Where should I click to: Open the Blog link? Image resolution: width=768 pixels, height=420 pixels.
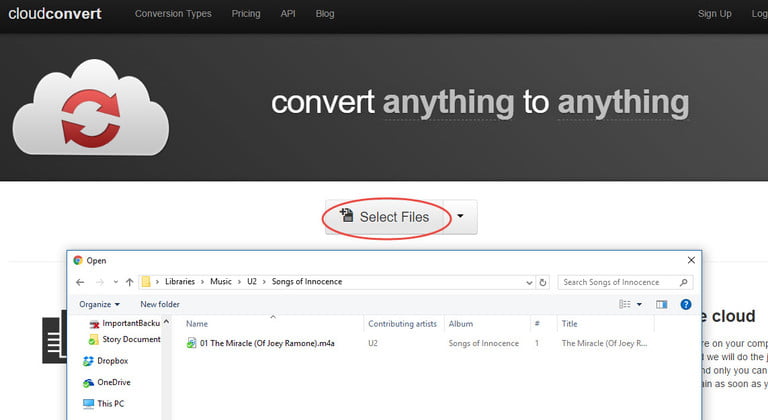[325, 14]
